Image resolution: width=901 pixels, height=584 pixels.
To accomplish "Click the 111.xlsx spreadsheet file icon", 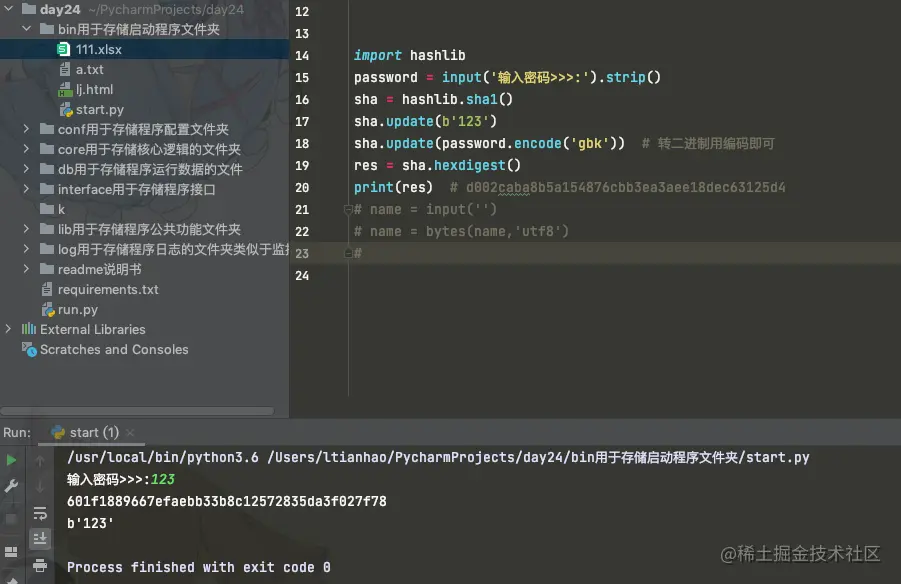I will [64, 49].
